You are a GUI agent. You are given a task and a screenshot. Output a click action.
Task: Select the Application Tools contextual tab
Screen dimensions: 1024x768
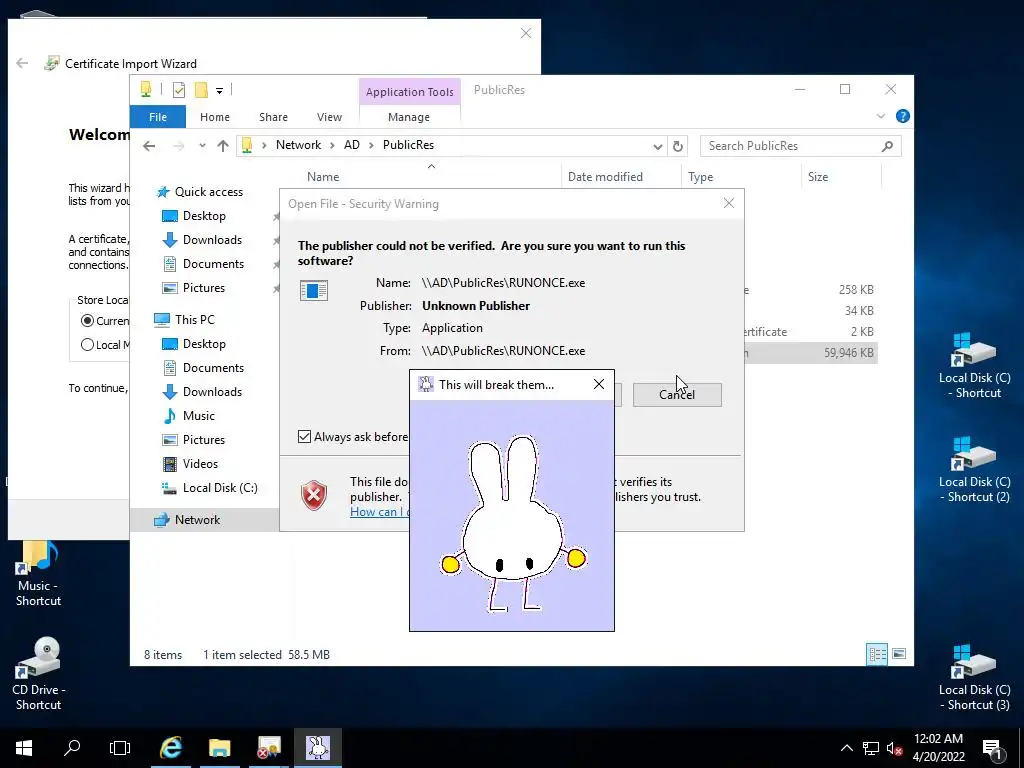point(409,92)
